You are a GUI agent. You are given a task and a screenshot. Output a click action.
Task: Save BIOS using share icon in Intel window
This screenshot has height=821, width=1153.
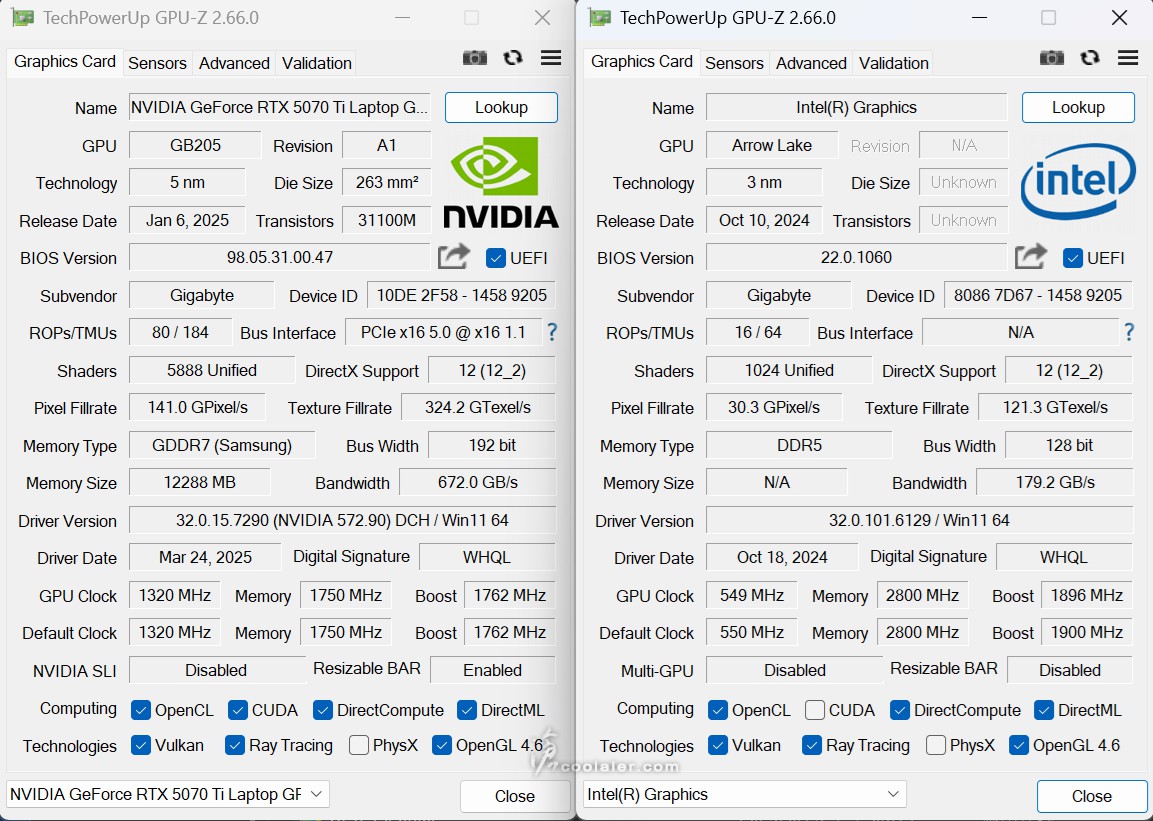(1031, 257)
